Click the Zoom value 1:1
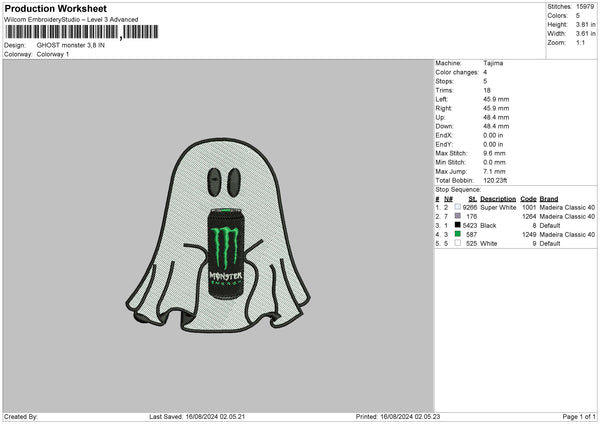Screen dimensions: 600x424 [580, 43]
